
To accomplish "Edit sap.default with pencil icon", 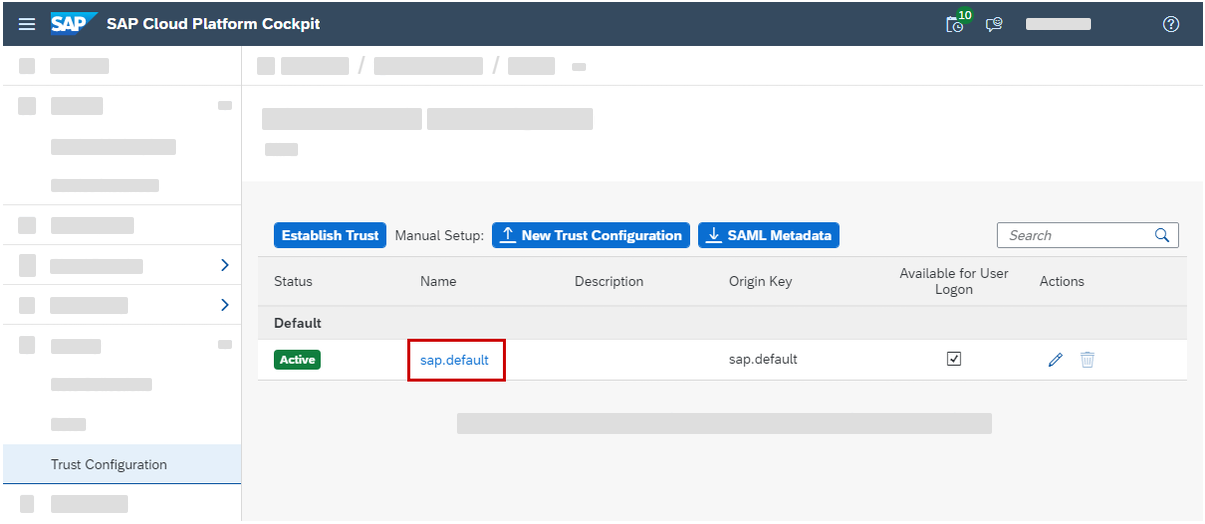I will coord(1055,360).
